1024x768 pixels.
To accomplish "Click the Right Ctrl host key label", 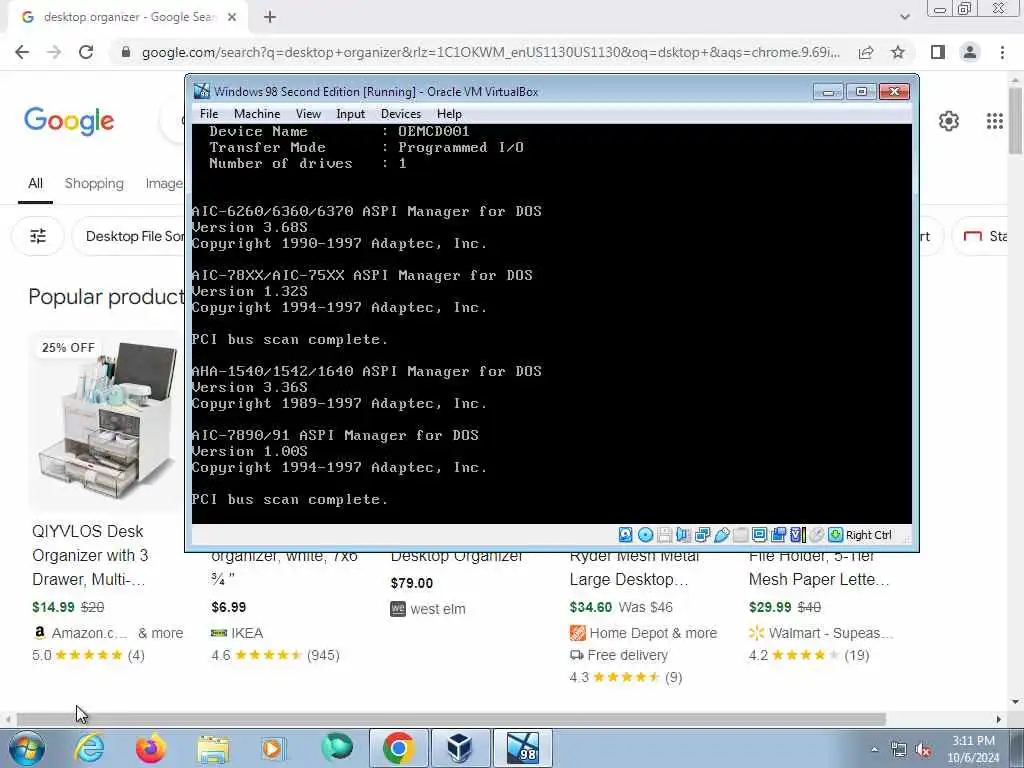I will (x=869, y=535).
